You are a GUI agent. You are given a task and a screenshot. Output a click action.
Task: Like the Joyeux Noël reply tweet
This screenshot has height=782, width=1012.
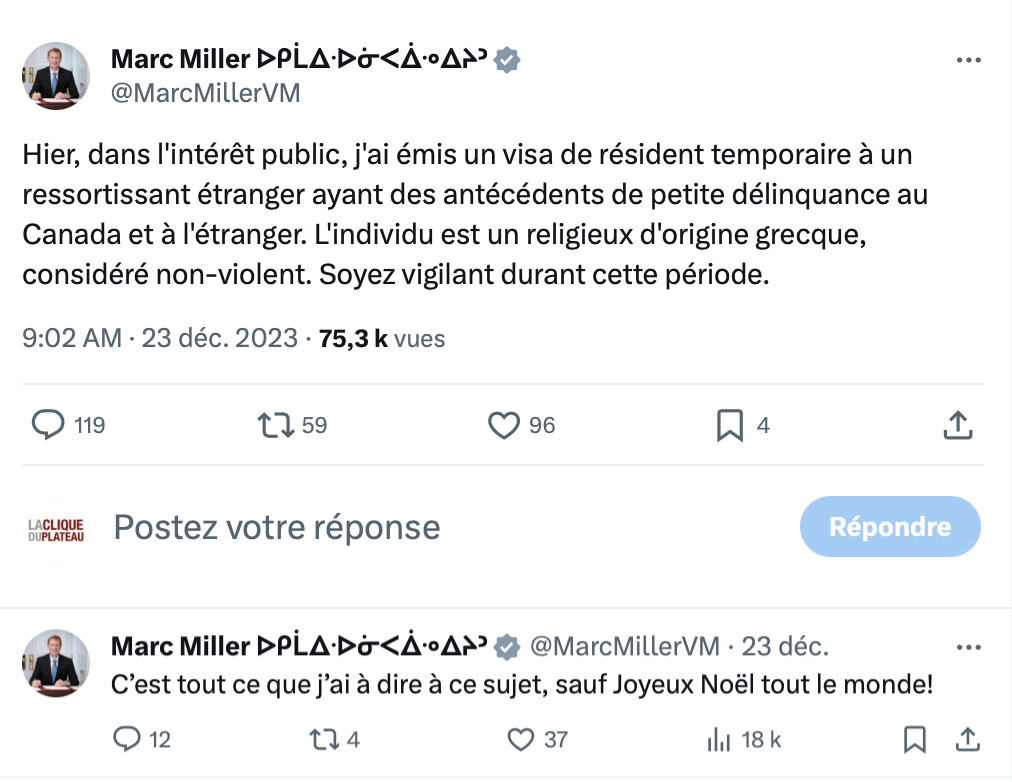pyautogui.click(x=521, y=739)
